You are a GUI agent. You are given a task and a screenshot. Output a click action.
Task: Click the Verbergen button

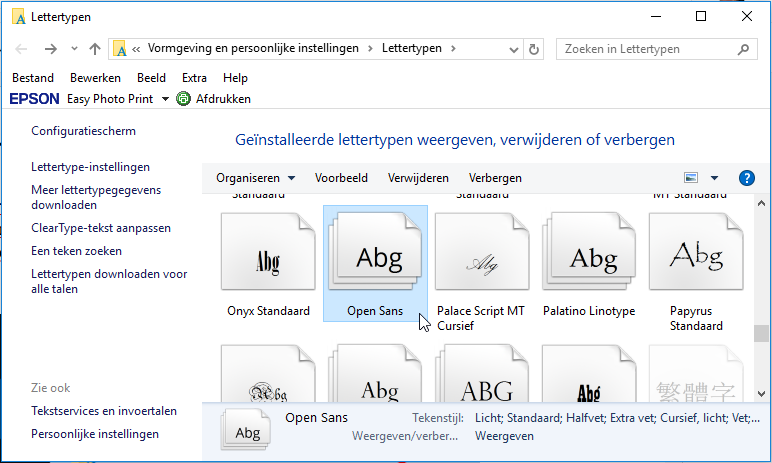click(495, 178)
